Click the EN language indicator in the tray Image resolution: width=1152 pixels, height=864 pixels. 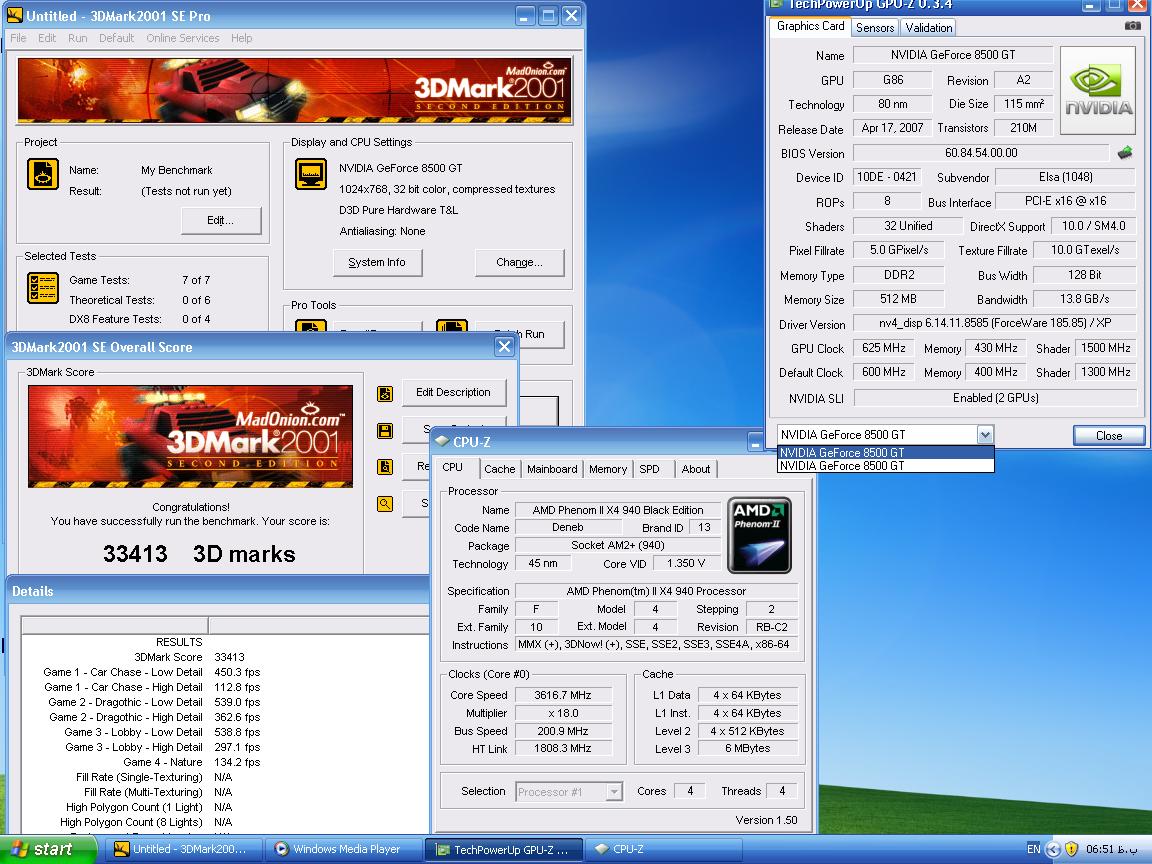[x=1033, y=849]
